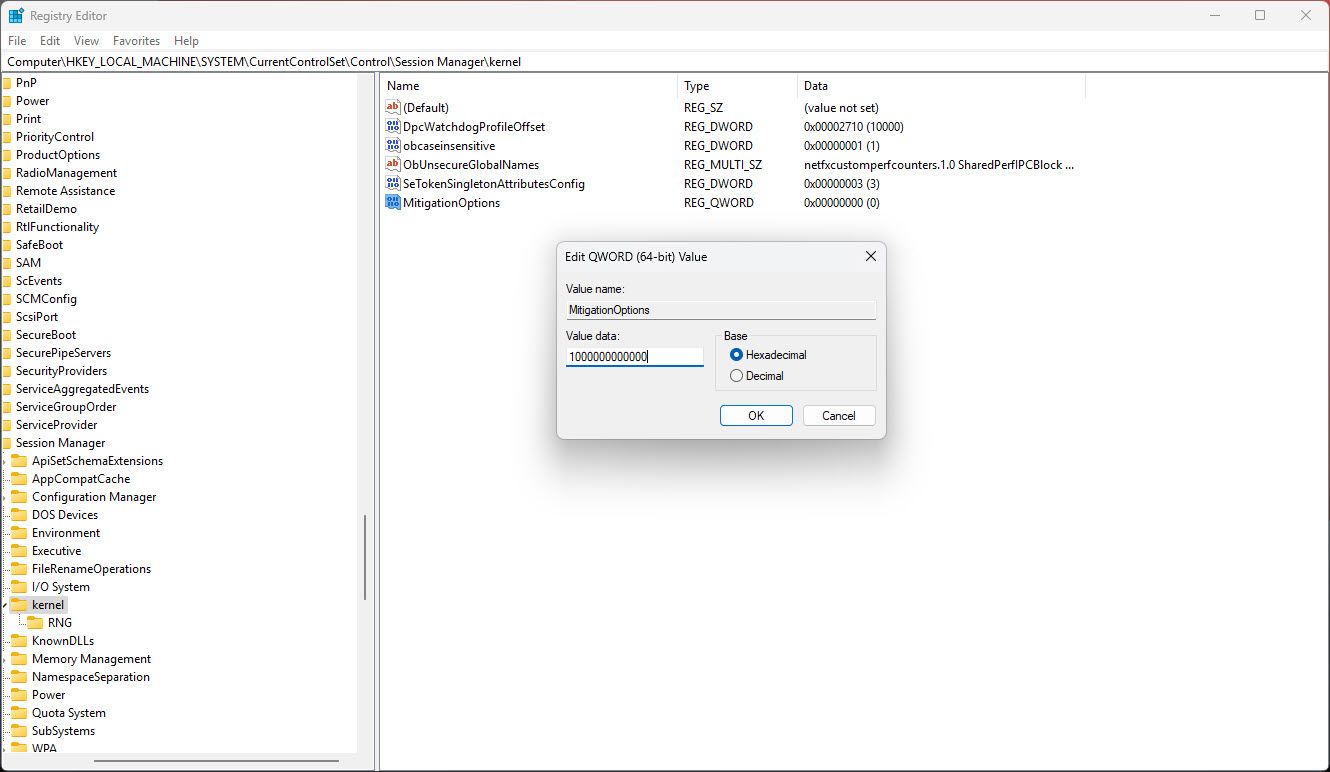Select the DpcWatchdogProfileOffset DWORD icon

[x=393, y=126]
